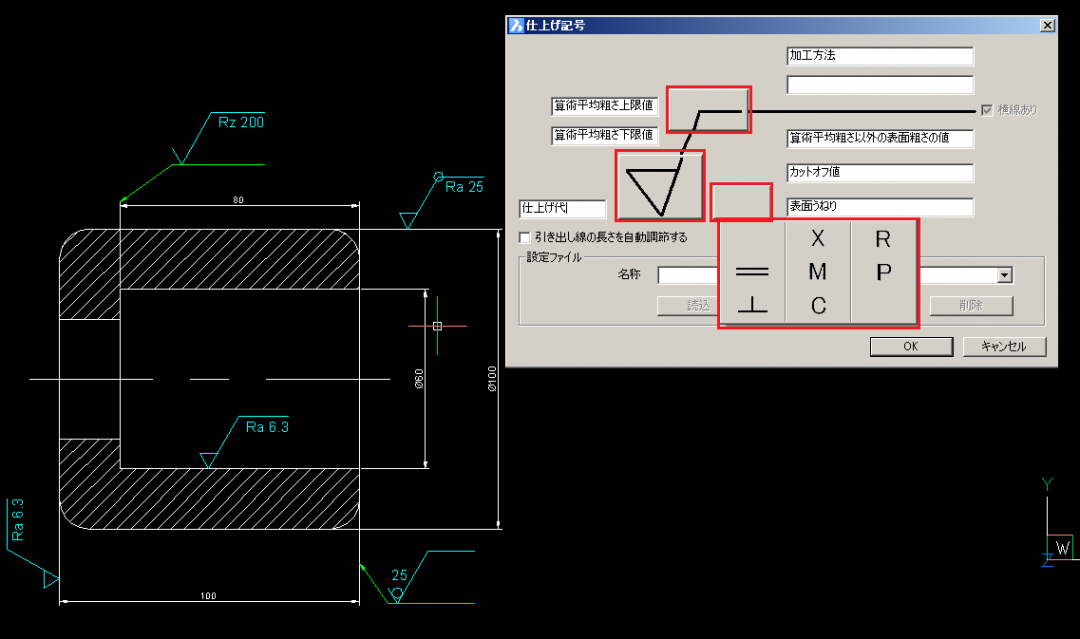Click the empty field below 加工方法
The image size is (1080, 639).
pyautogui.click(x=880, y=85)
